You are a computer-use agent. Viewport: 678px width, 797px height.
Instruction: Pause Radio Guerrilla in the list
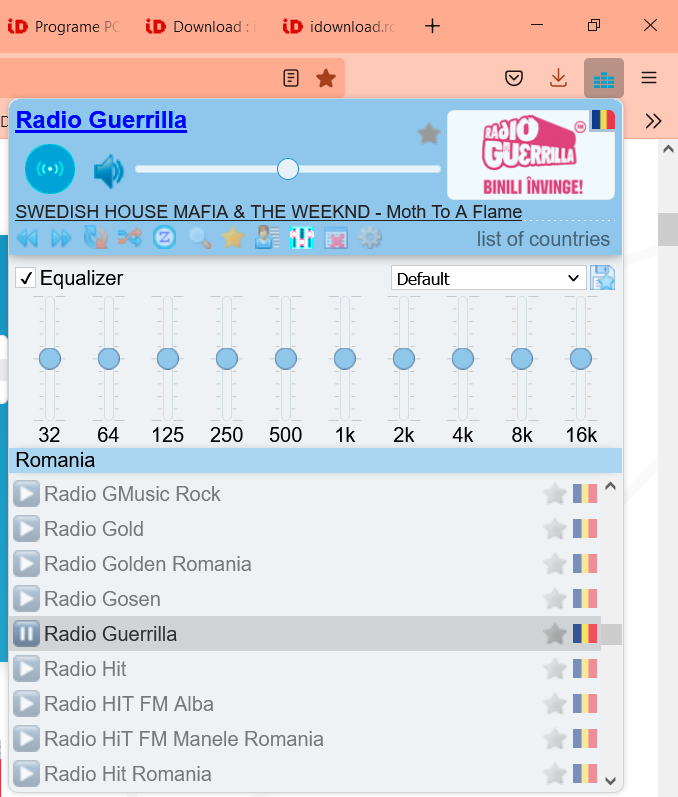pos(26,634)
